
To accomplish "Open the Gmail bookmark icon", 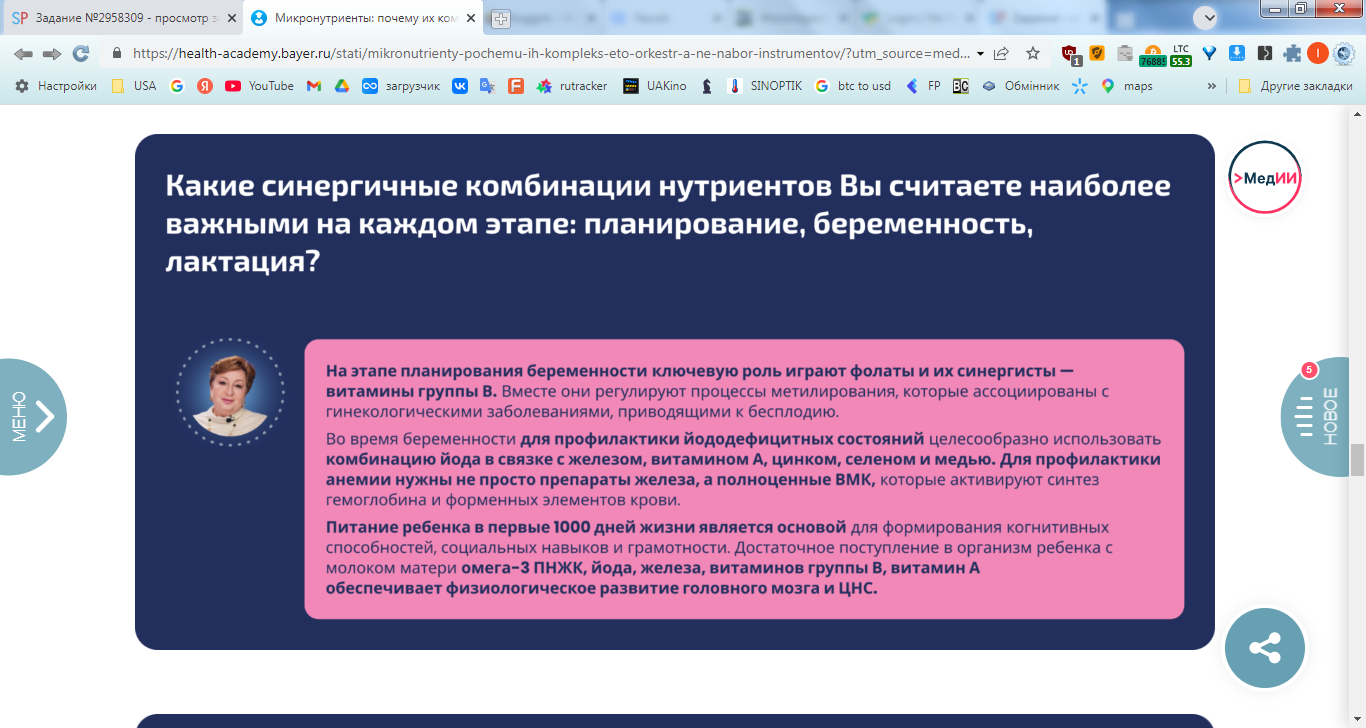I will click(314, 86).
